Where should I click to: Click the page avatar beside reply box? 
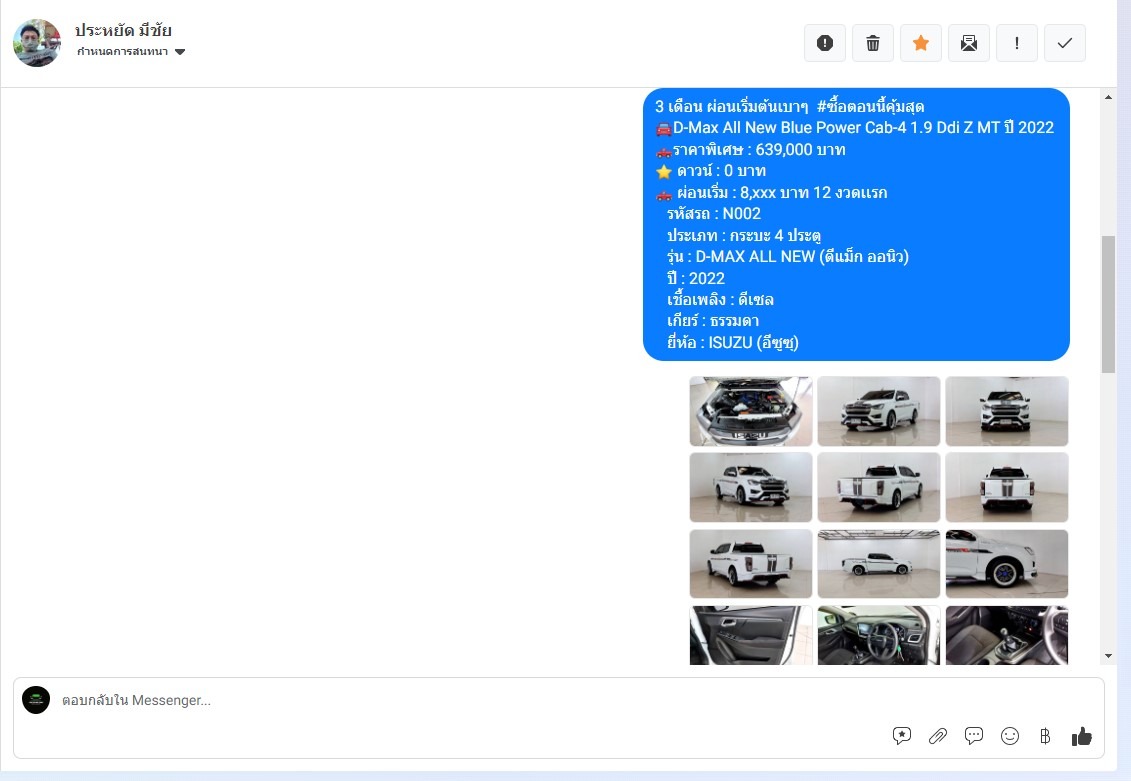pos(36,700)
